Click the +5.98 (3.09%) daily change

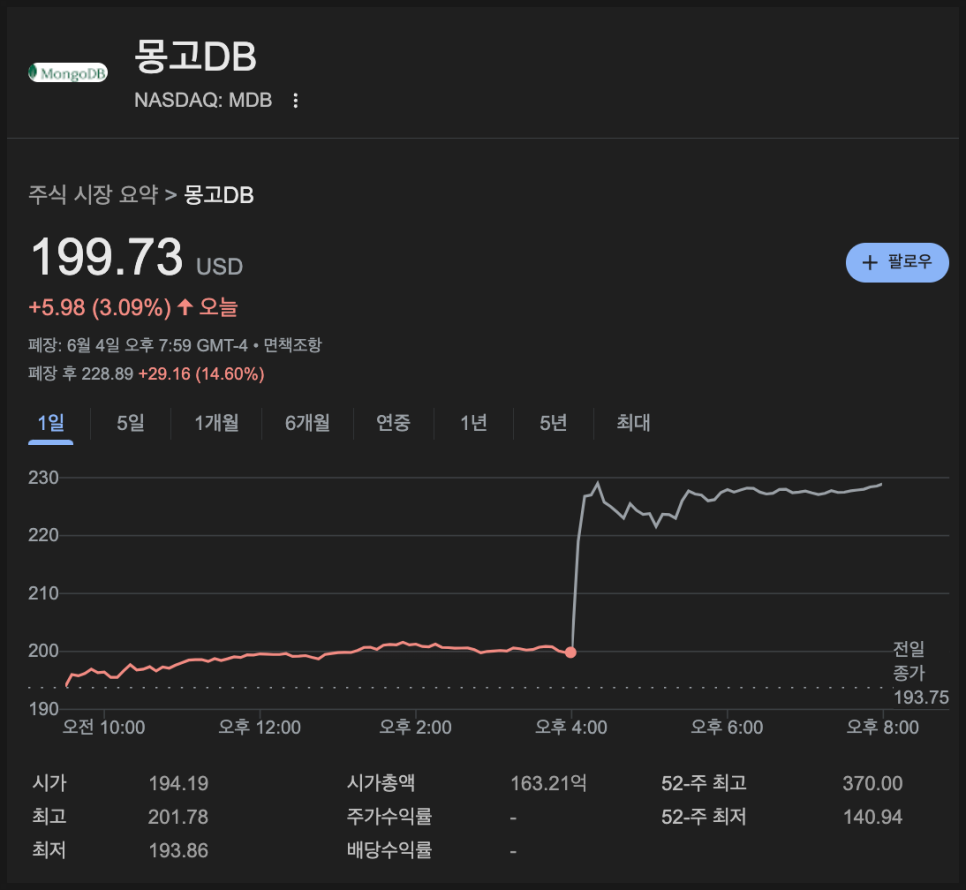coord(100,307)
